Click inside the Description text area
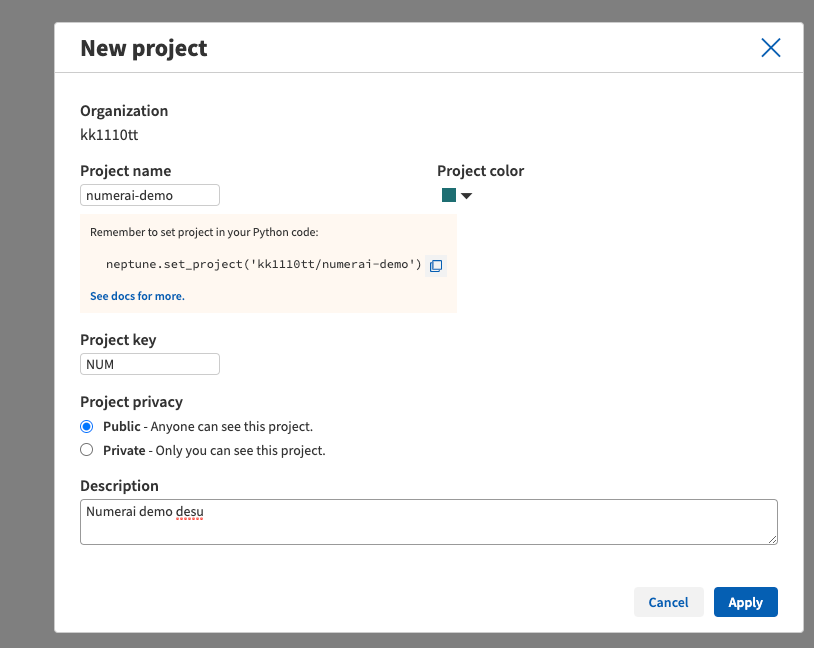The height and width of the screenshot is (648, 814). [x=428, y=522]
